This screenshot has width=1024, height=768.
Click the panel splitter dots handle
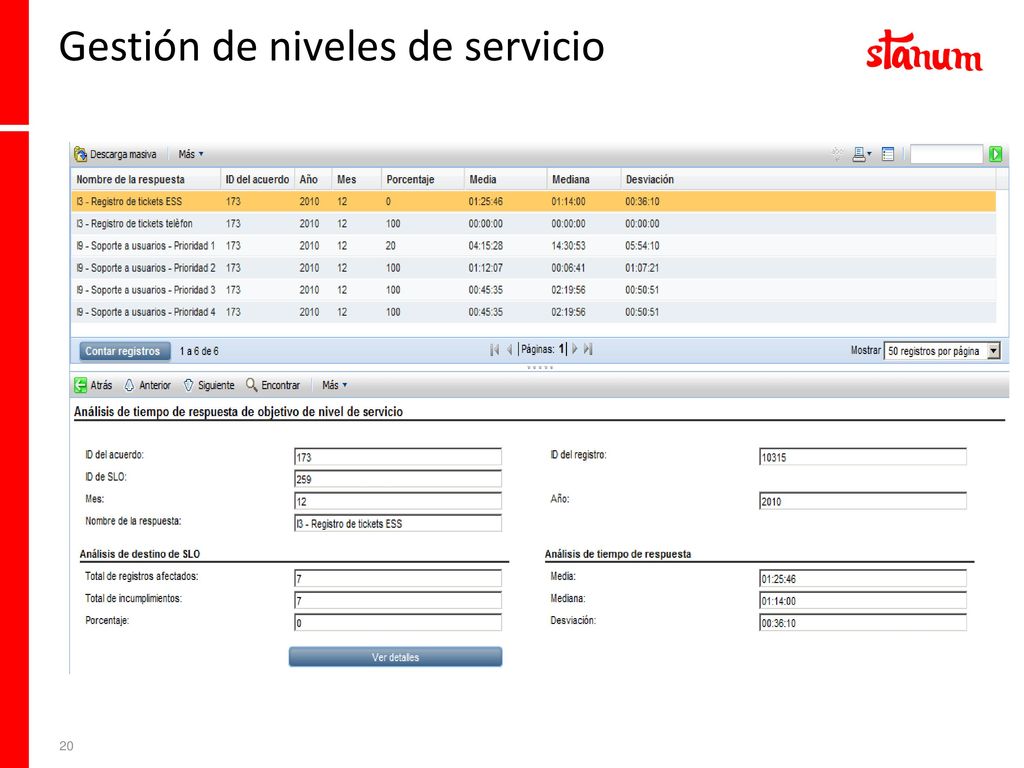540,368
